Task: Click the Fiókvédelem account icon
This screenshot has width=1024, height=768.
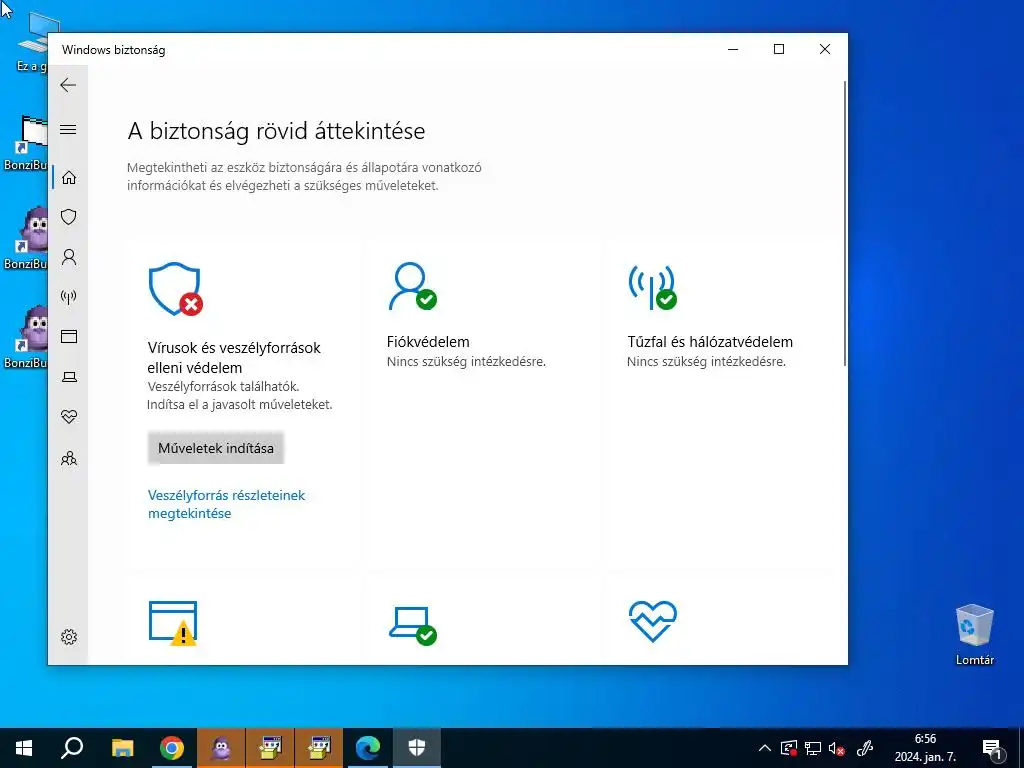Action: [412, 286]
